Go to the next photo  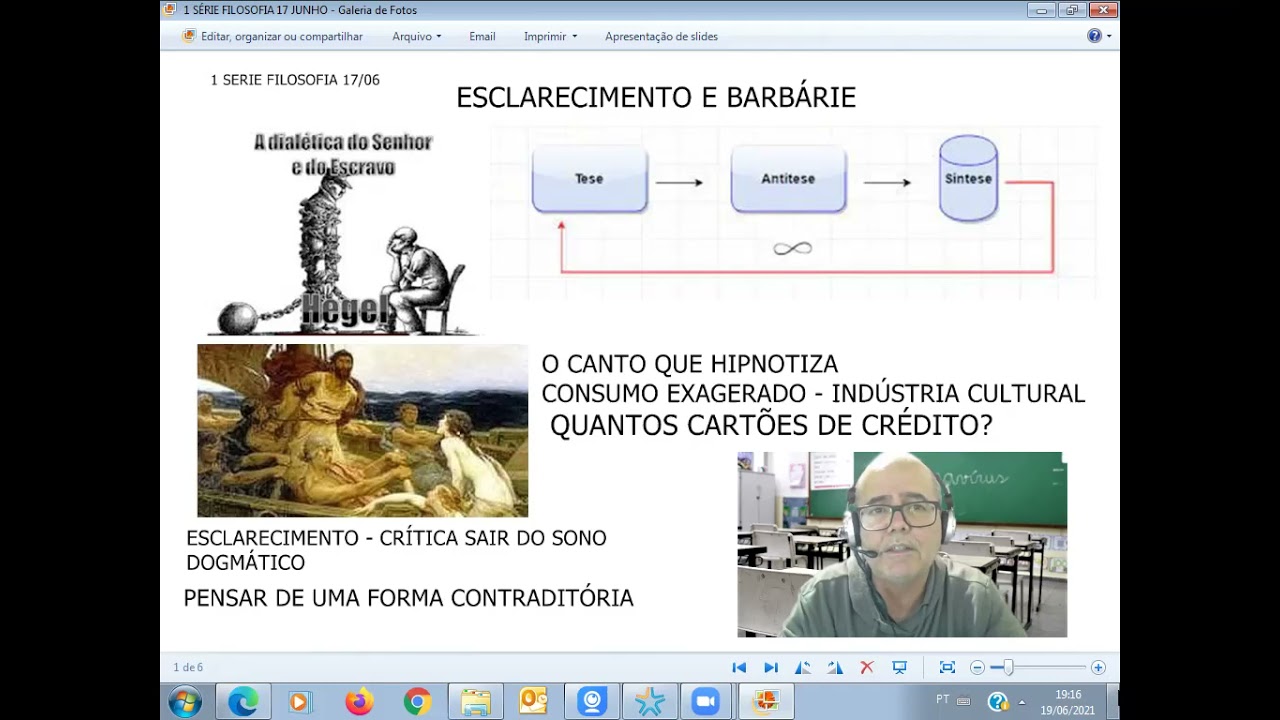tap(771, 667)
